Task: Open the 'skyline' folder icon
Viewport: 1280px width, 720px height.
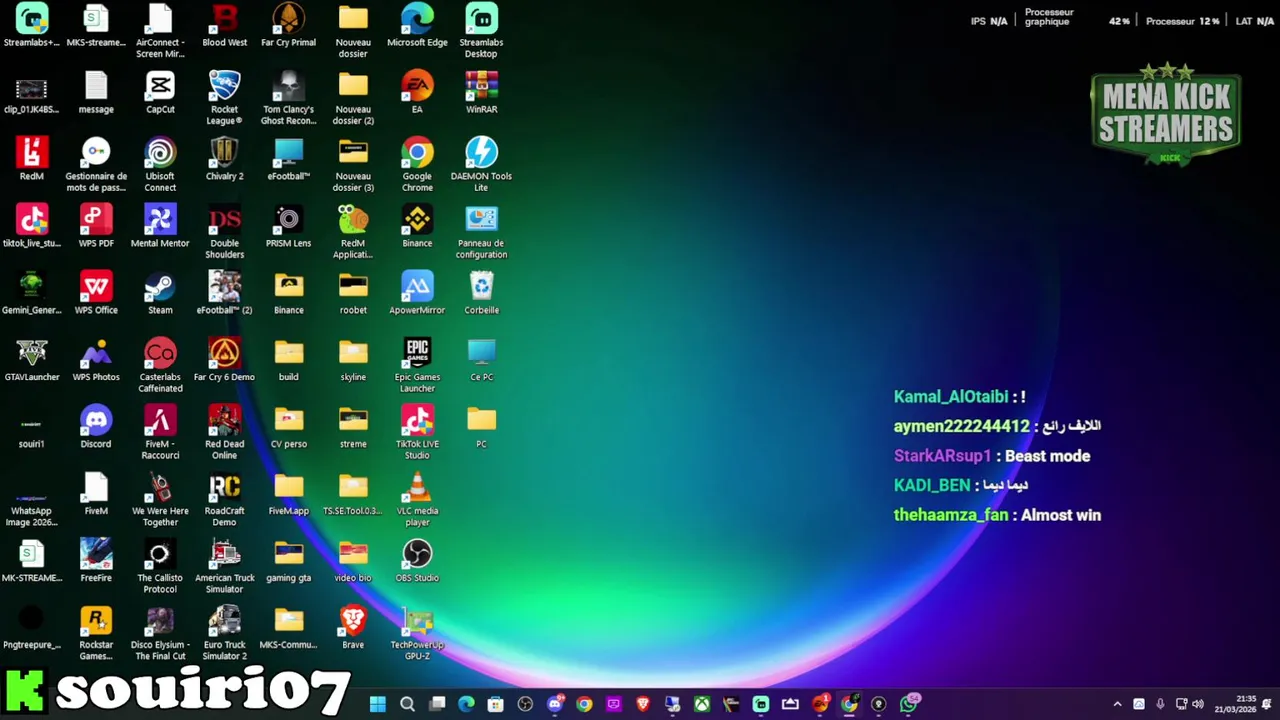Action: [x=353, y=361]
